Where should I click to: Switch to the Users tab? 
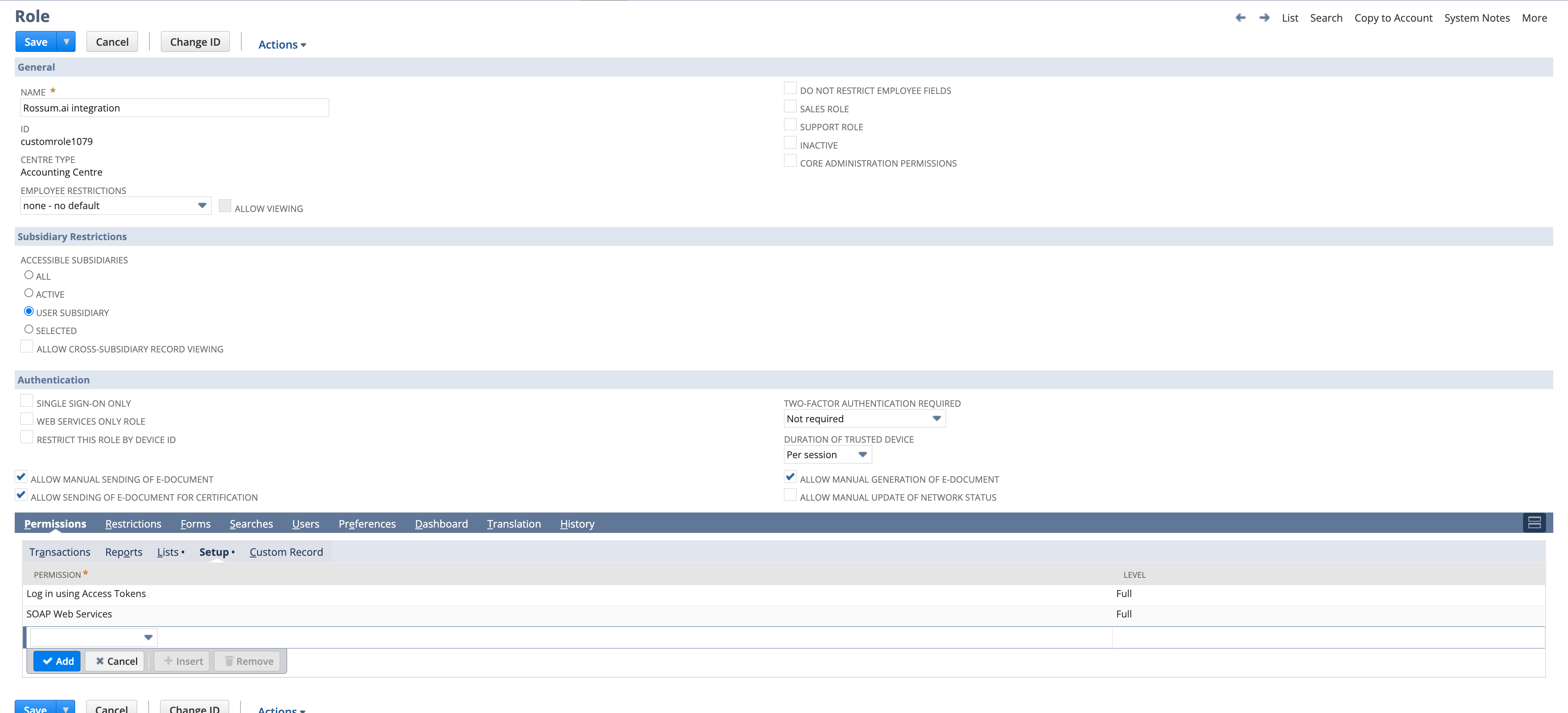pos(305,524)
